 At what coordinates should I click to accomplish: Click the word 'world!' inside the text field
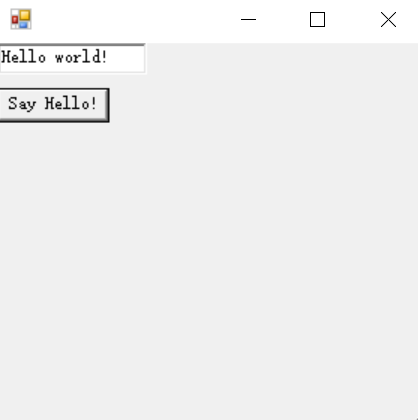(81, 57)
